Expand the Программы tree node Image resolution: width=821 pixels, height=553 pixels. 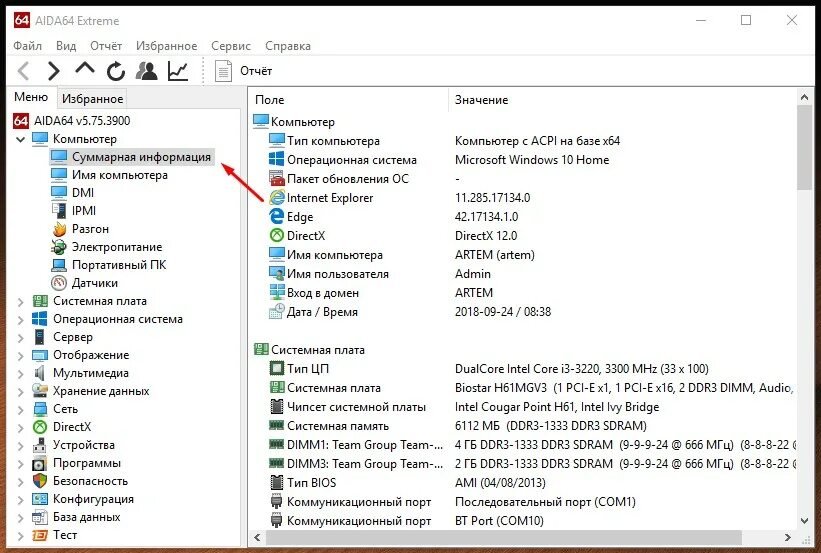point(20,464)
